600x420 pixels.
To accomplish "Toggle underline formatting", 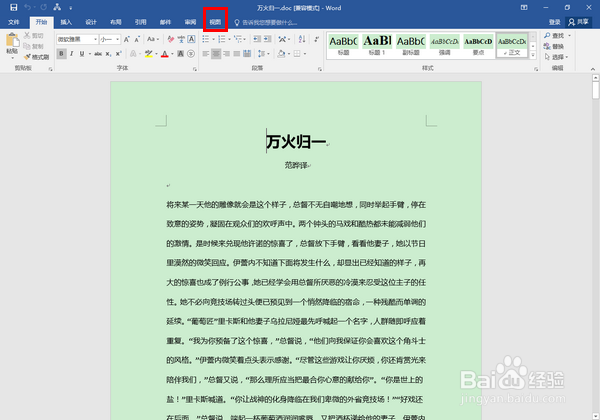I will [82, 54].
